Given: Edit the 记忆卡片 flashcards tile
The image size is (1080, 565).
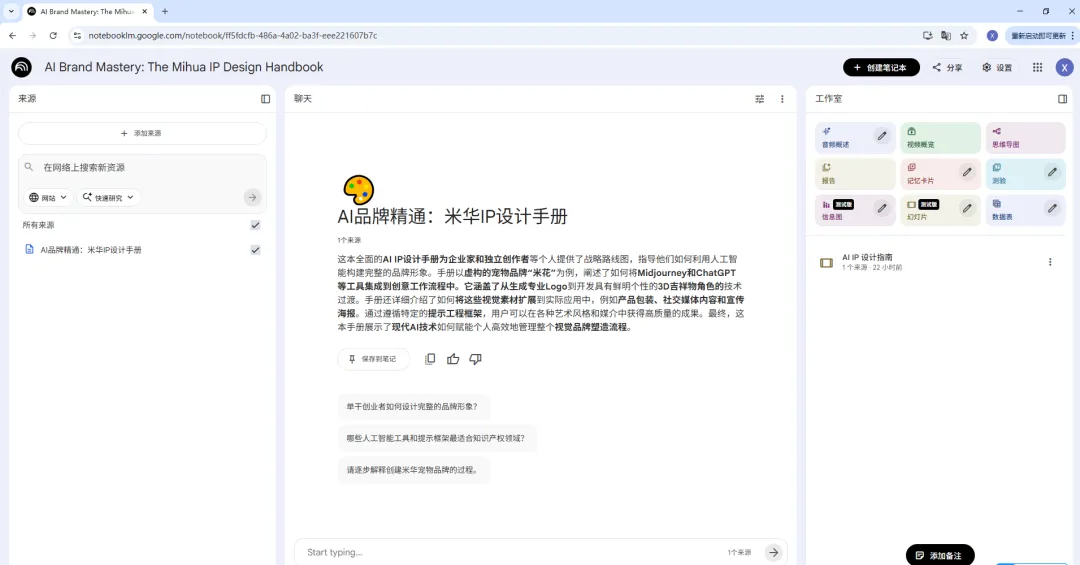Looking at the screenshot, I should (x=967, y=172).
